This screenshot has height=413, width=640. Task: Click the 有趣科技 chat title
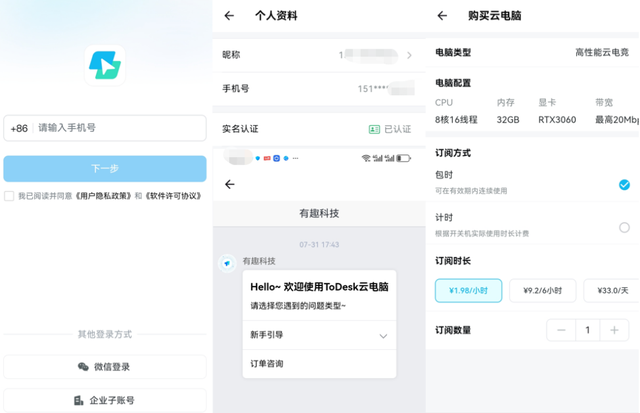point(319,213)
